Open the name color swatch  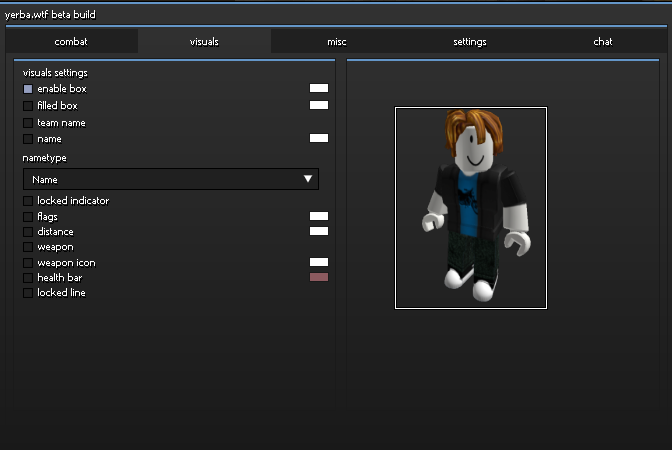(319, 138)
